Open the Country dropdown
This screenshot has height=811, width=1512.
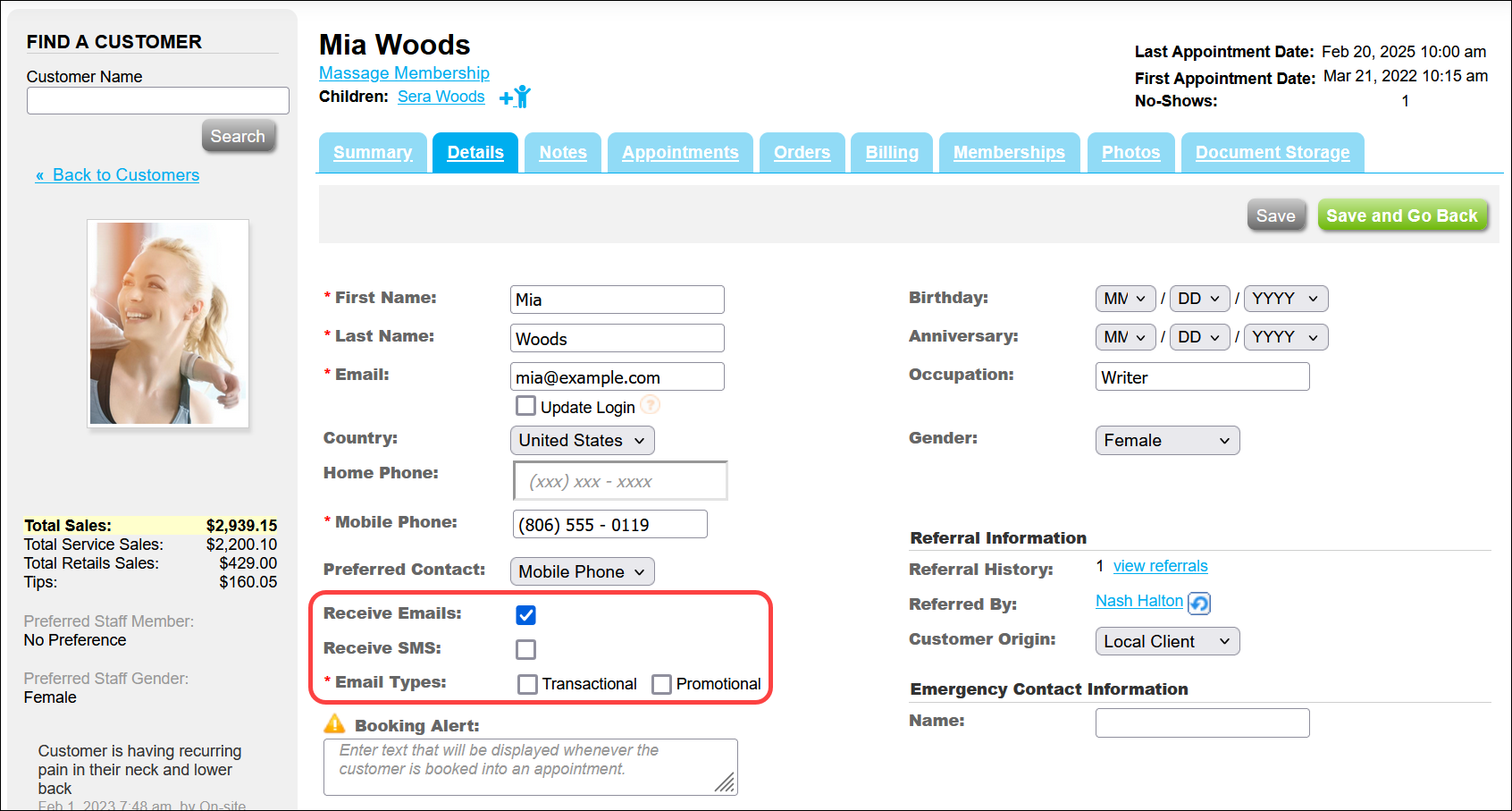(x=582, y=440)
